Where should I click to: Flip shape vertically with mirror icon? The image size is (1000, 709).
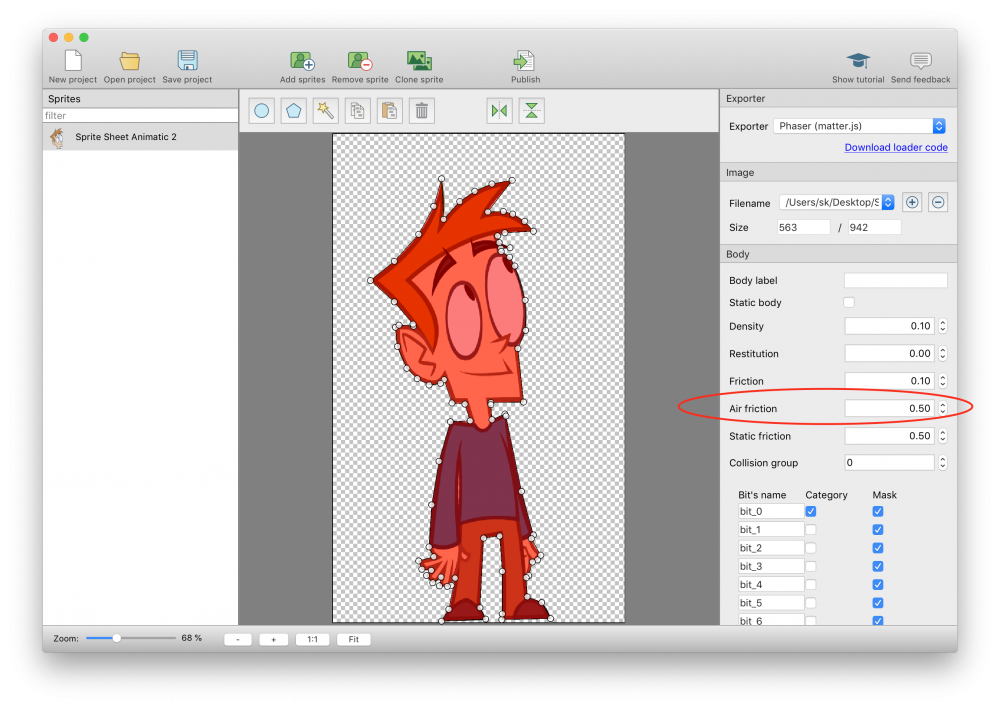point(532,111)
